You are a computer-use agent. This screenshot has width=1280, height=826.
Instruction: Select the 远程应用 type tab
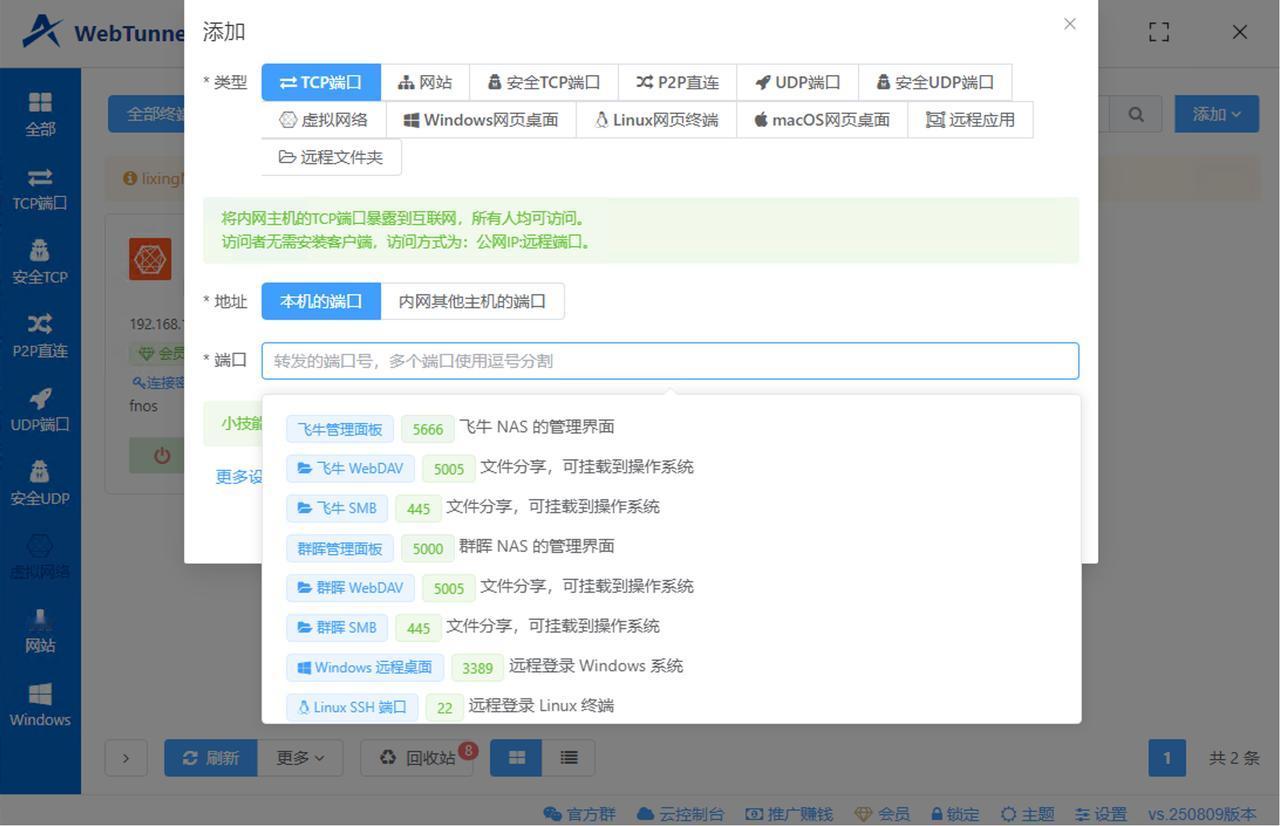click(x=970, y=120)
